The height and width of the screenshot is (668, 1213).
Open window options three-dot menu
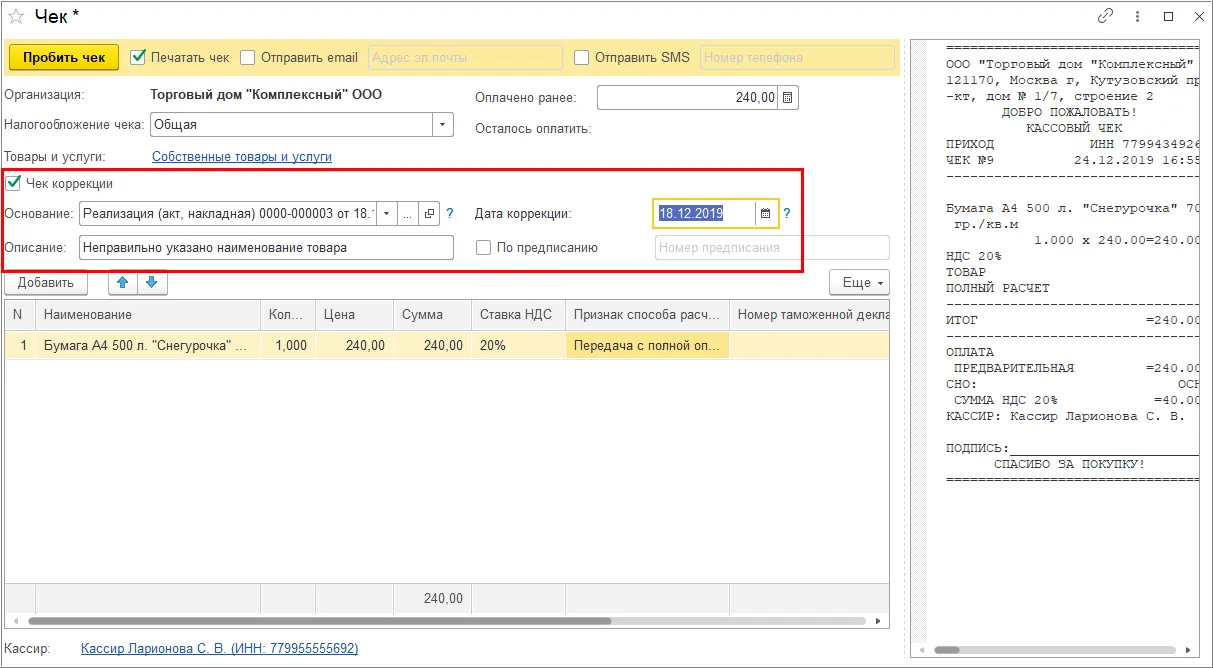(x=1138, y=16)
